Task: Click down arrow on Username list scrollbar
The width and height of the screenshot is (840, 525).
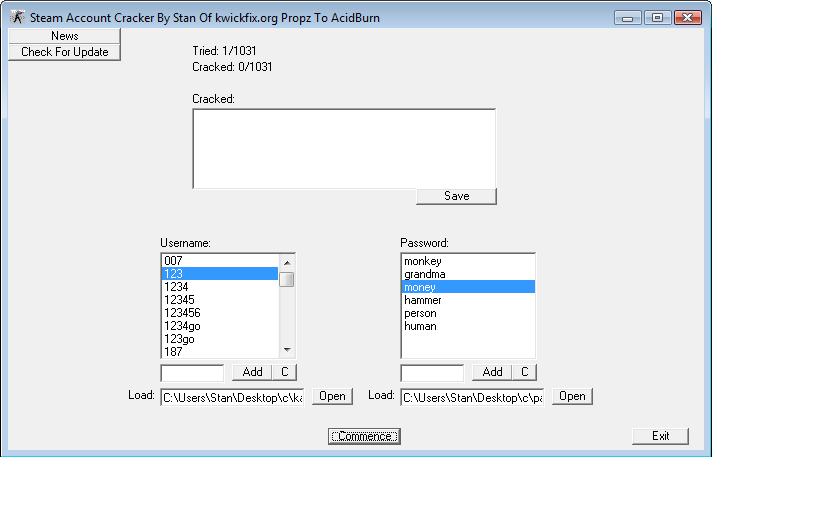Action: coord(287,350)
